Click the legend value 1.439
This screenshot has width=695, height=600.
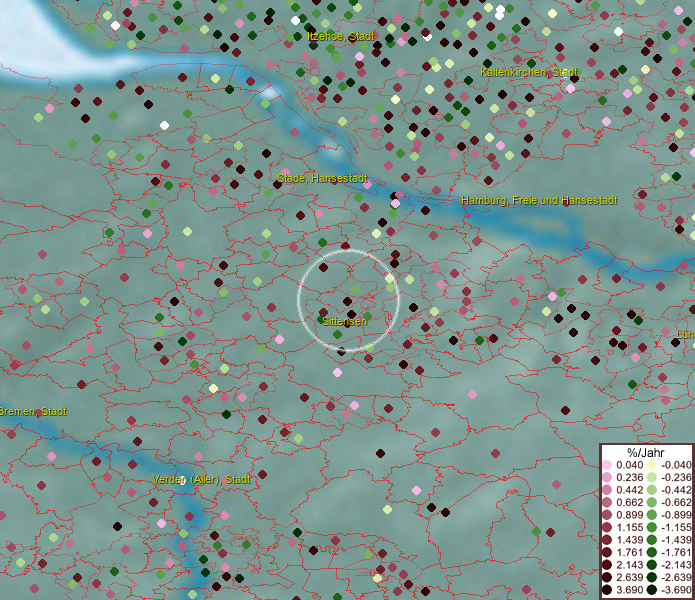point(629,540)
